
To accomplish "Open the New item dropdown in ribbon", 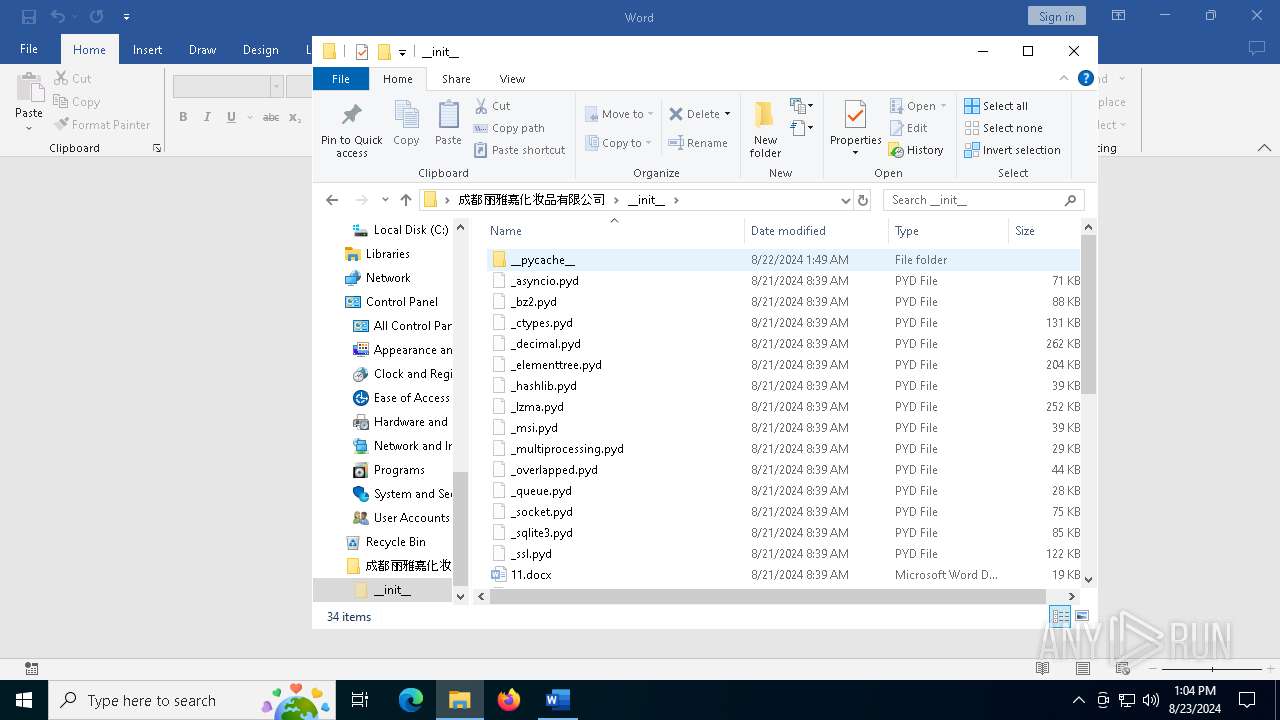I will point(801,106).
